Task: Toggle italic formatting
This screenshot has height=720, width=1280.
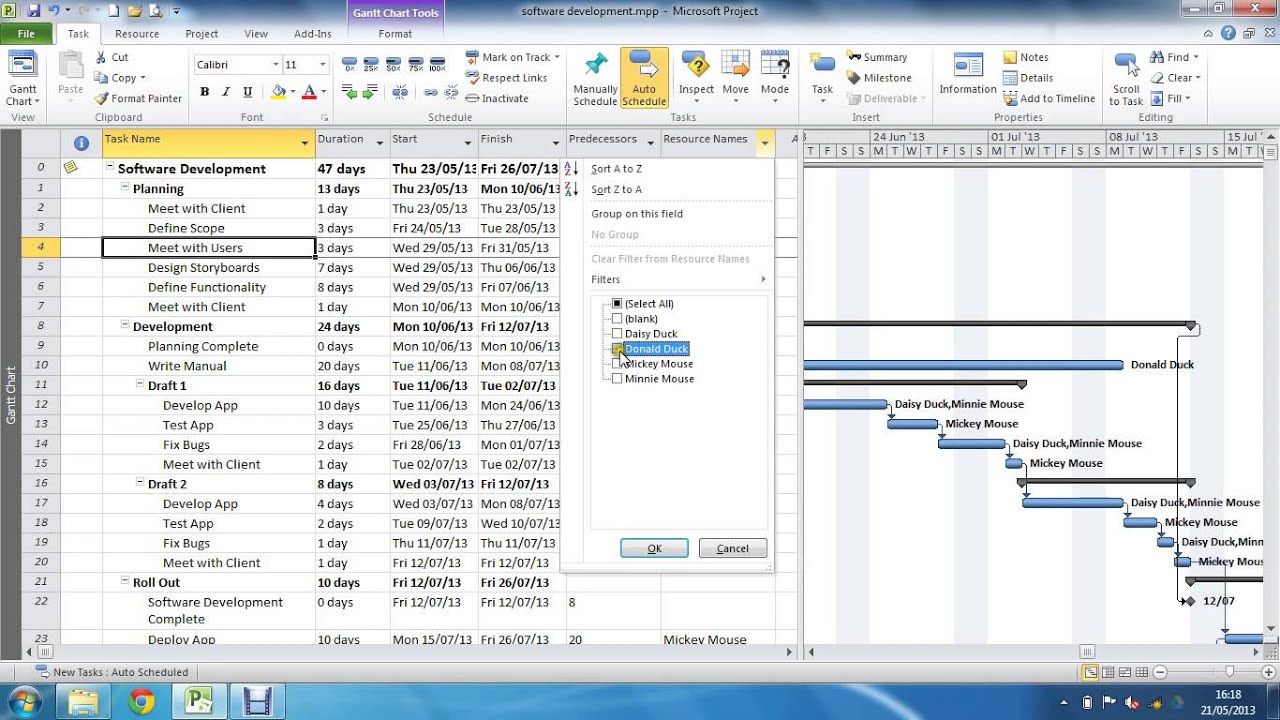Action: point(226,92)
